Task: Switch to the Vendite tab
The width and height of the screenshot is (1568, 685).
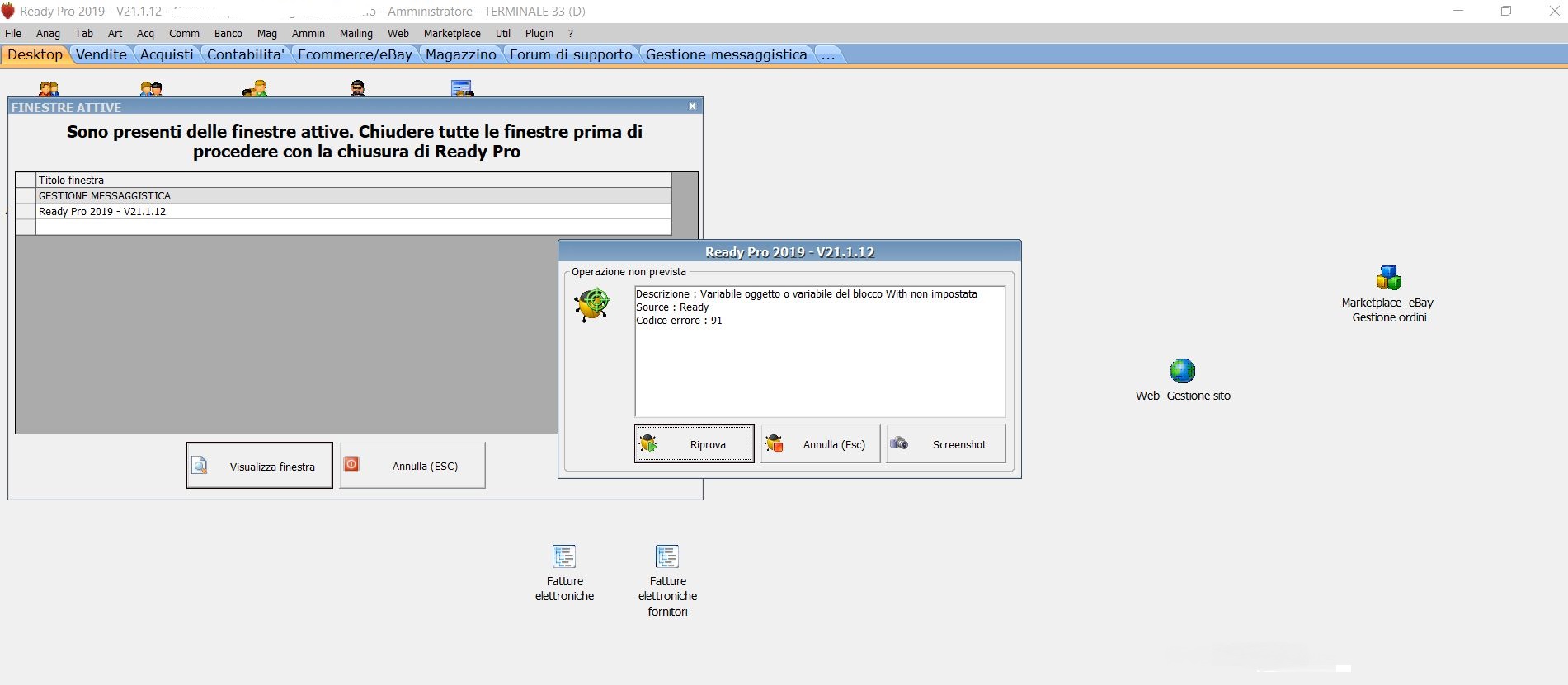Action: (x=101, y=54)
